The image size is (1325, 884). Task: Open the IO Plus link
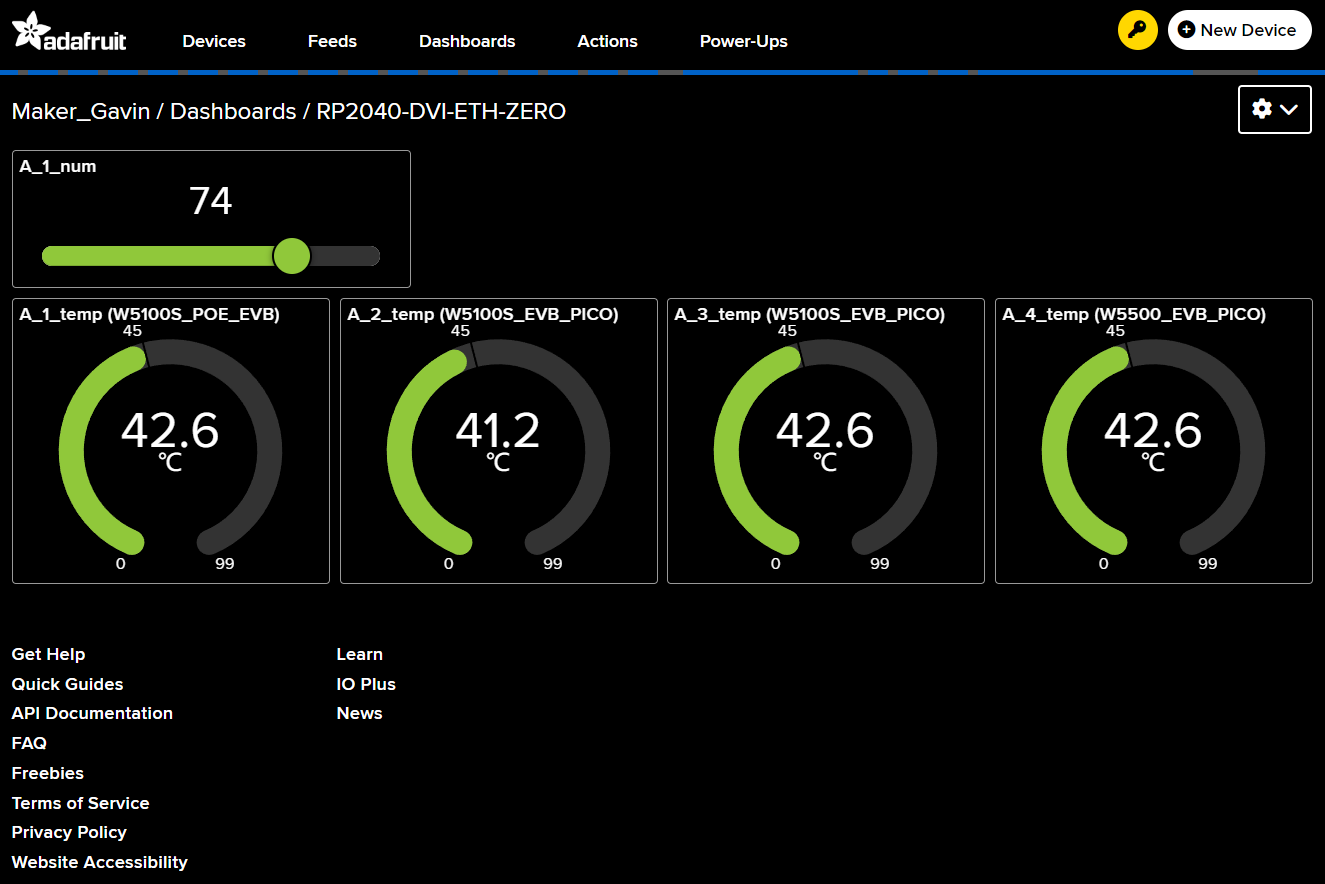point(366,684)
